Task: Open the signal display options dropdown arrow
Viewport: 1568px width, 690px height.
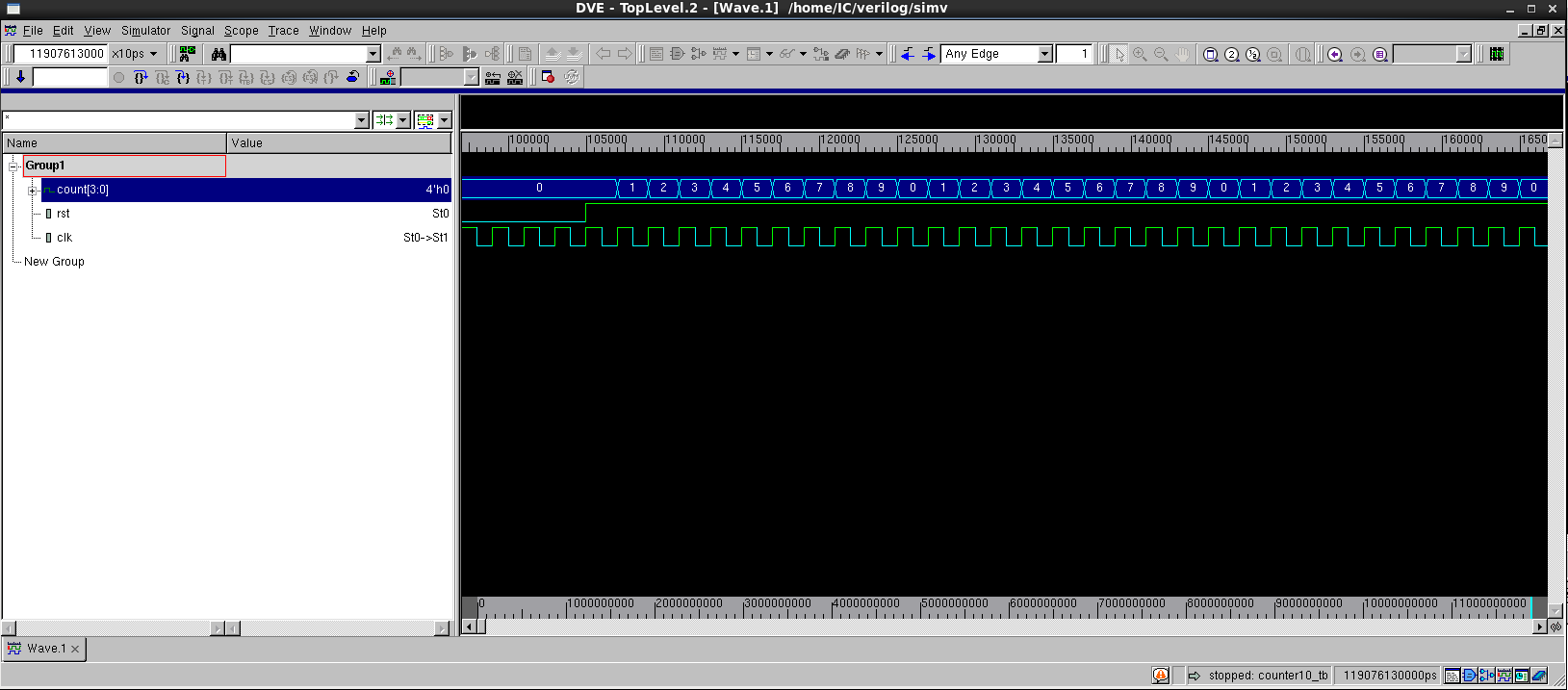Action: pos(402,120)
